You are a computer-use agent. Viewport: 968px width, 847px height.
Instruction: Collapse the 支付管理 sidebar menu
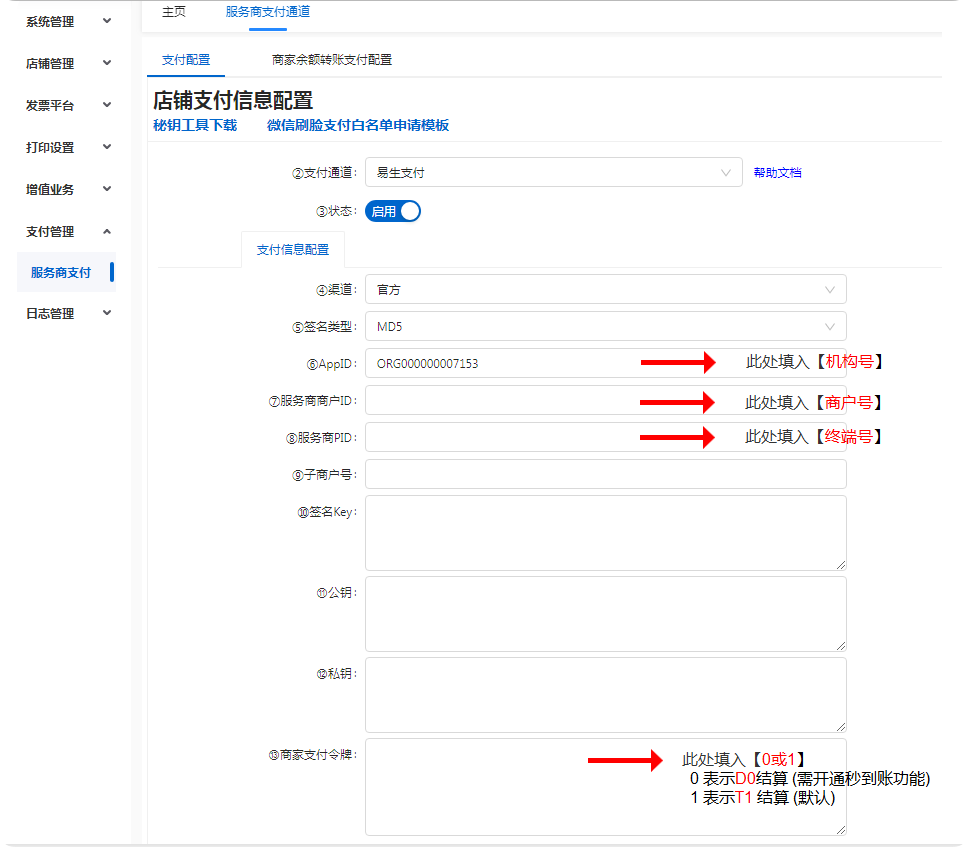[x=67, y=232]
